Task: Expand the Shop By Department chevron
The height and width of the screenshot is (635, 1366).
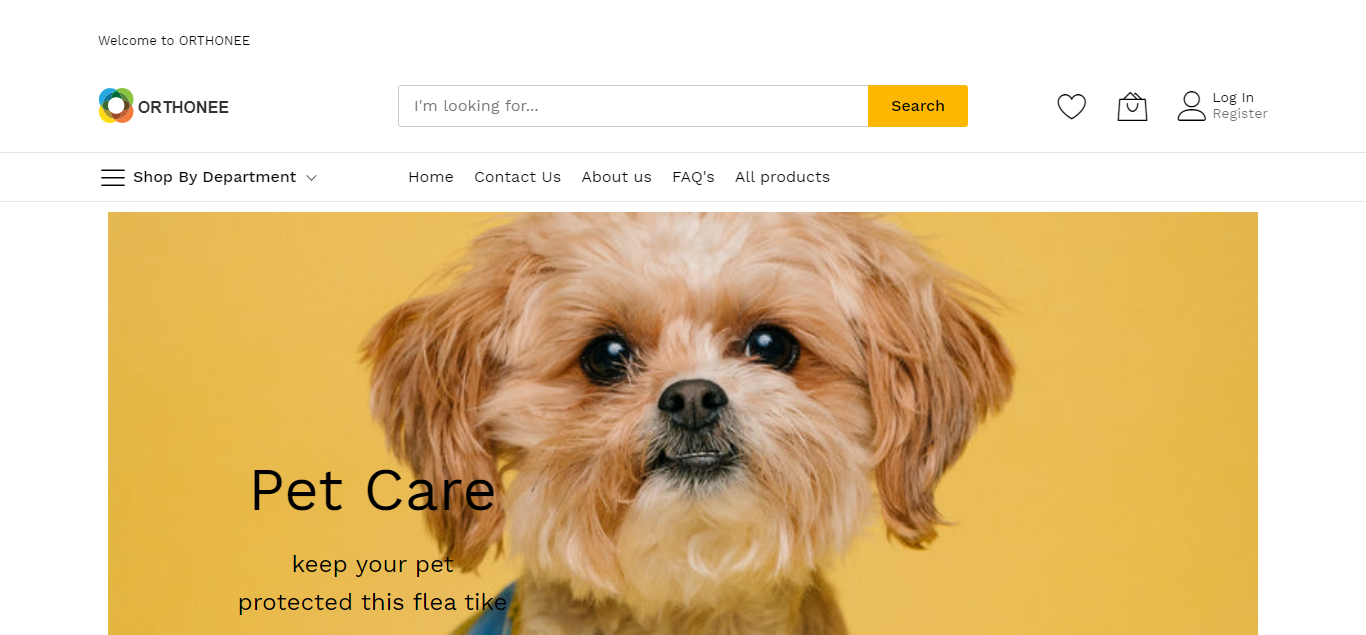Action: click(x=311, y=178)
